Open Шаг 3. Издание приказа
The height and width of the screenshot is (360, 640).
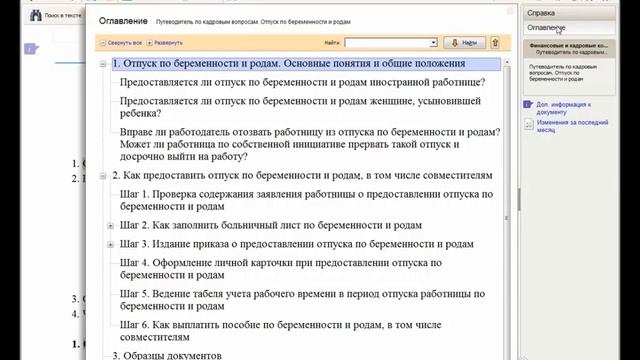296,244
